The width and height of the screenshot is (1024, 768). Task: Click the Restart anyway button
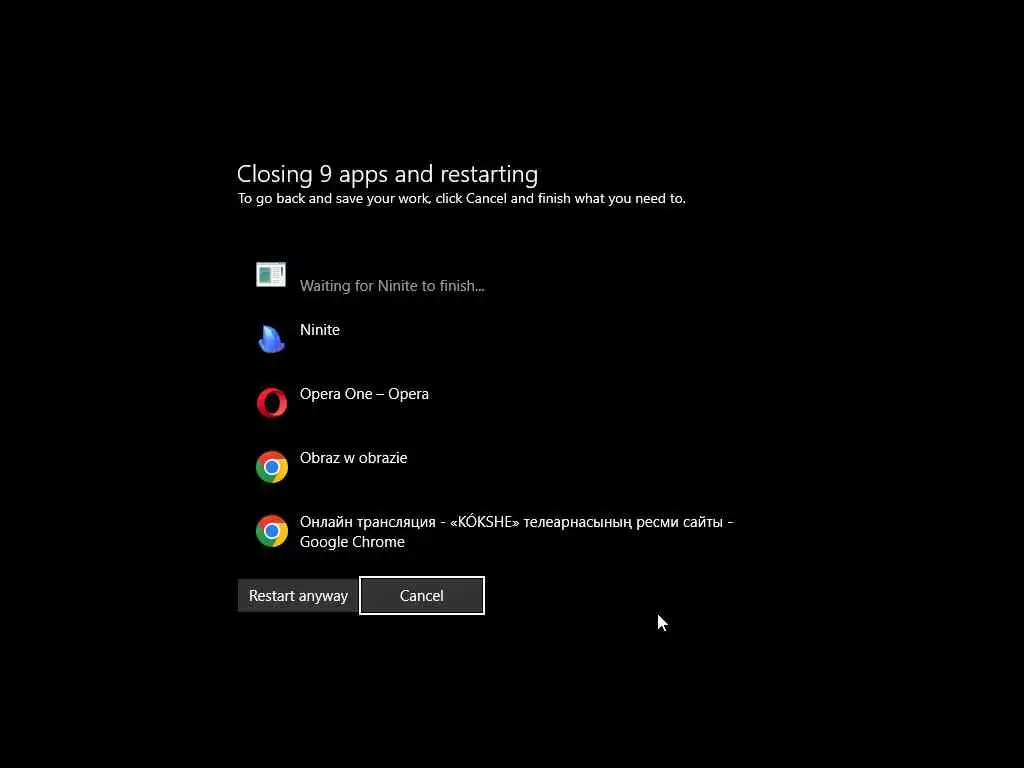(x=298, y=596)
